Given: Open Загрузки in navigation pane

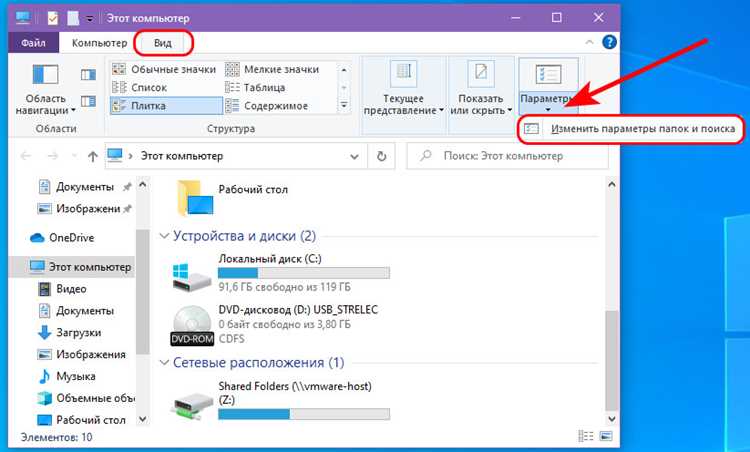Looking at the screenshot, I should tap(69, 332).
